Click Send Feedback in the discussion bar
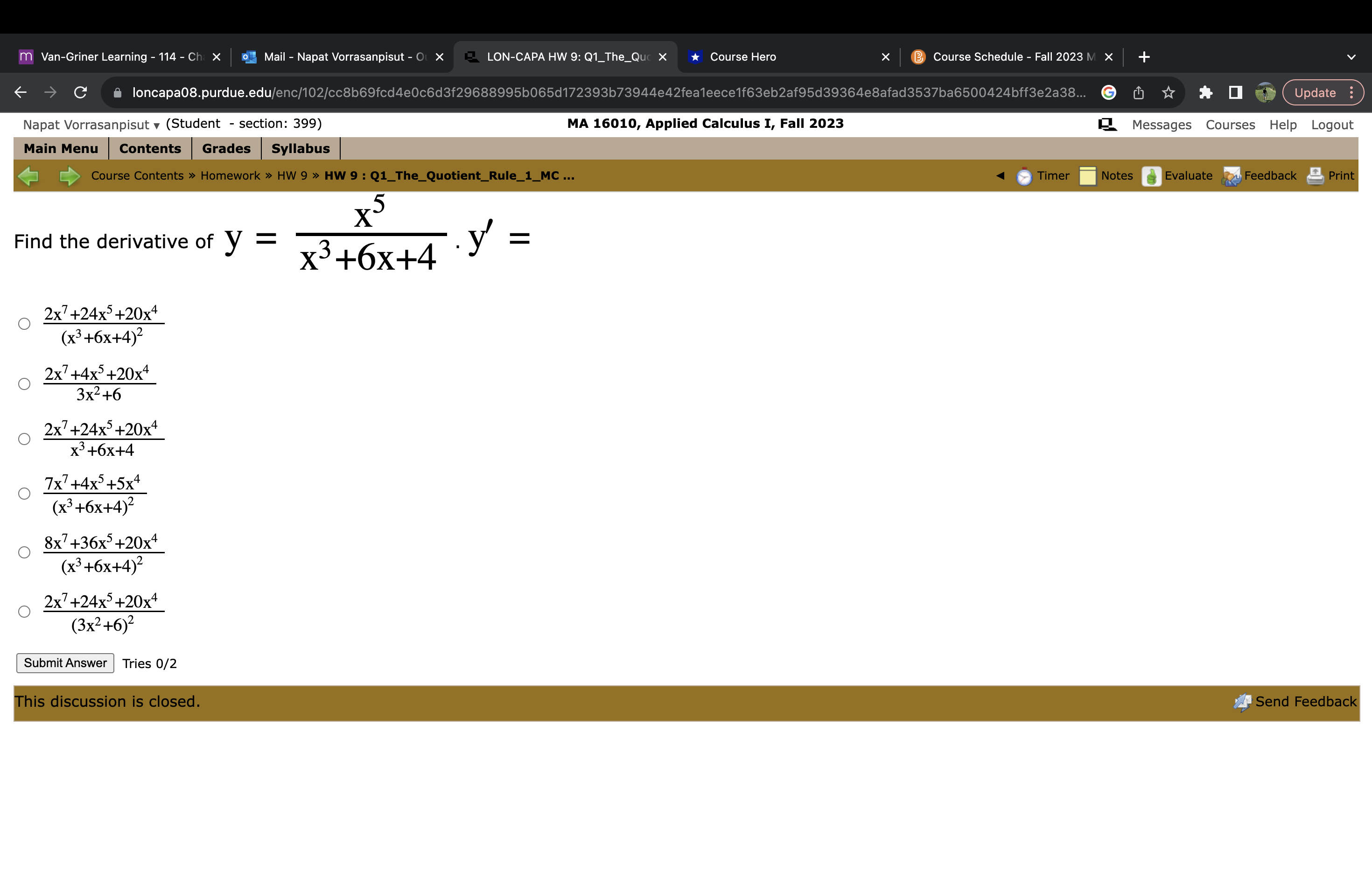The image size is (1372, 892). (x=1304, y=701)
